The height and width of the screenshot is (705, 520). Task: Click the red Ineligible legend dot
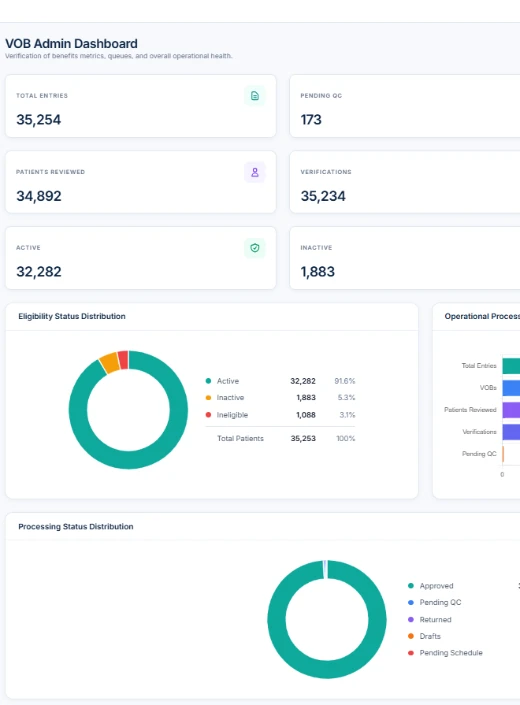208,415
